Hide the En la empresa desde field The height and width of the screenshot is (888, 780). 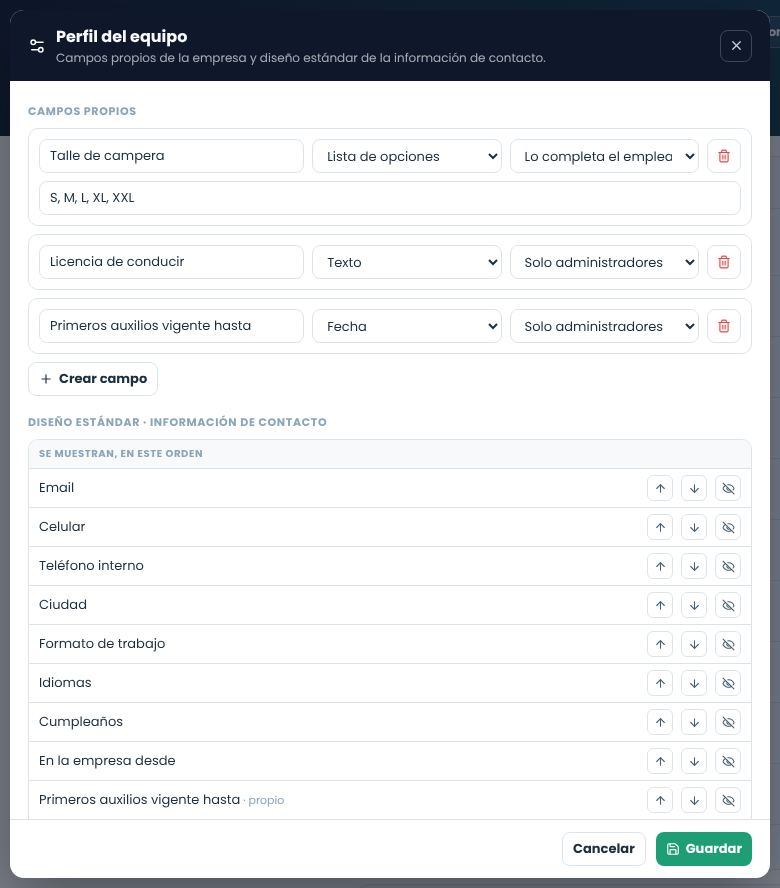pos(728,762)
